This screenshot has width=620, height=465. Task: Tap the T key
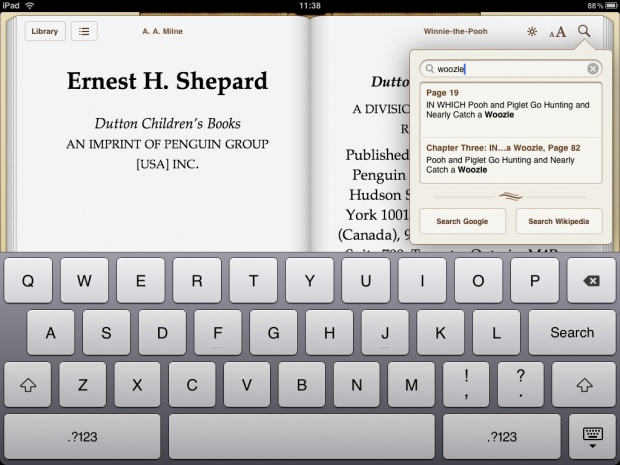coord(253,280)
